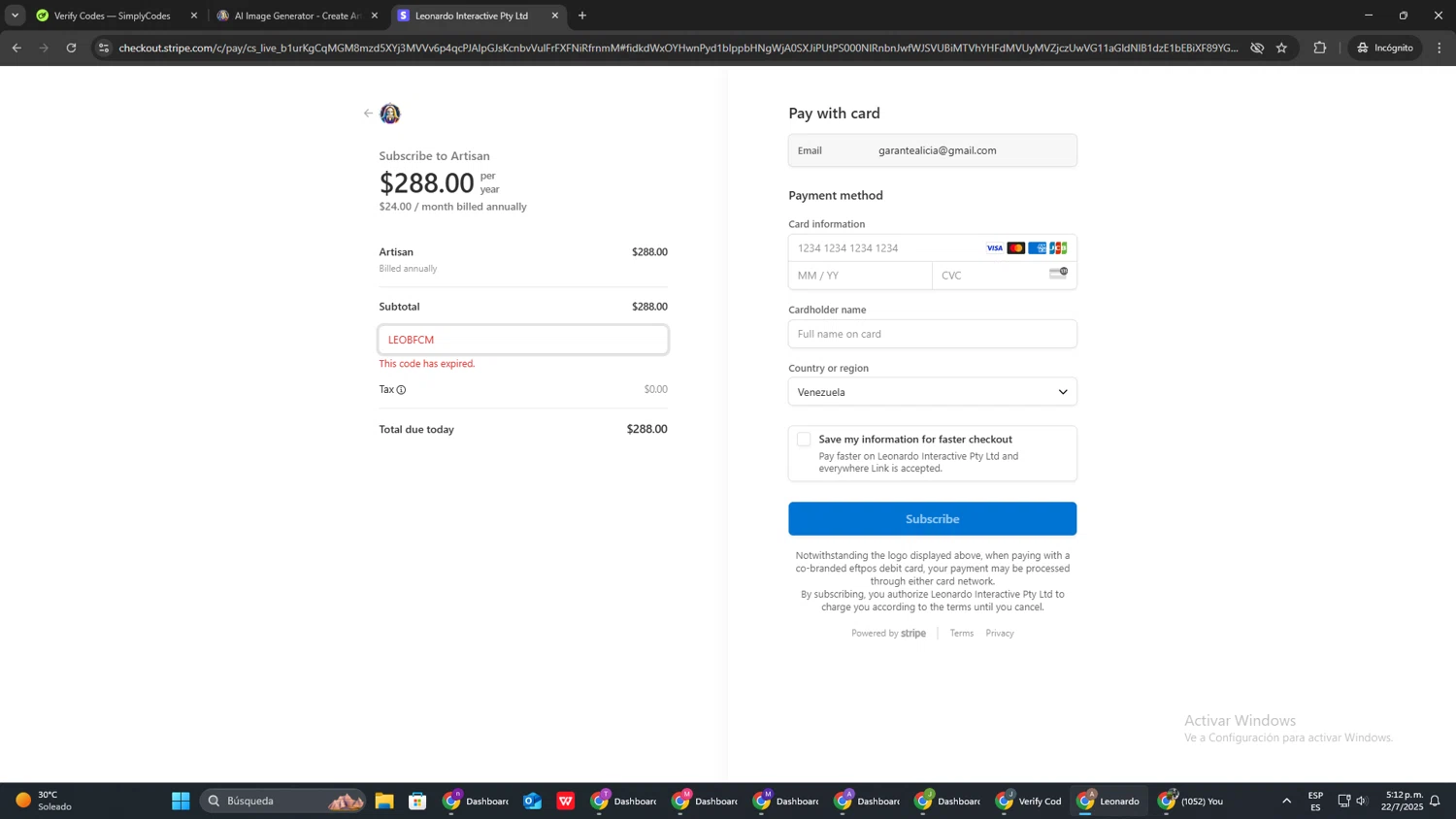Check Save my information for faster checkout

click(804, 440)
